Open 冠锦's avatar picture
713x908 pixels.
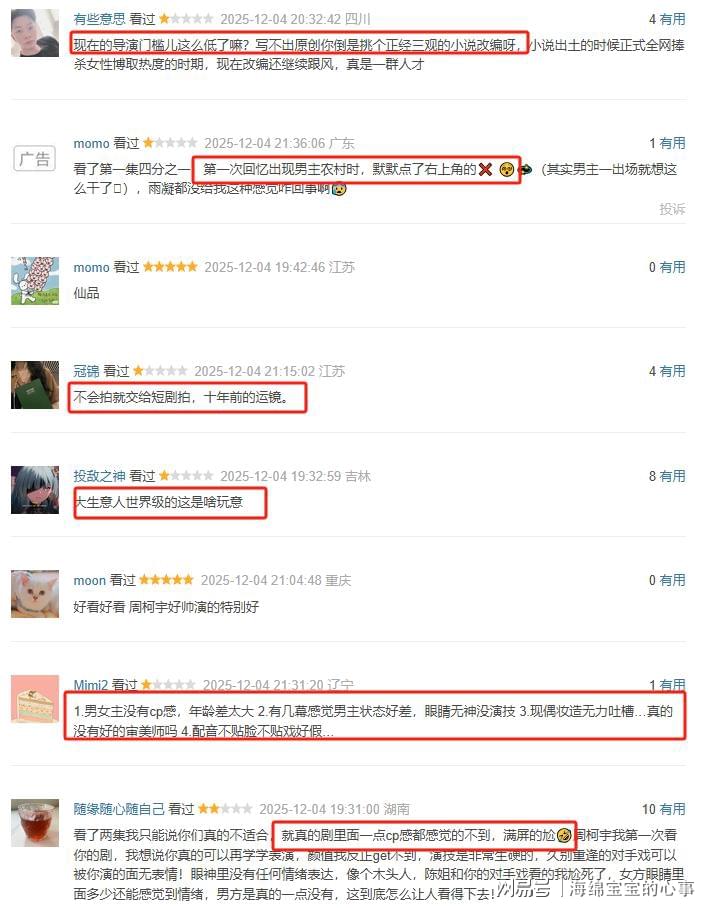pyautogui.click(x=35, y=385)
